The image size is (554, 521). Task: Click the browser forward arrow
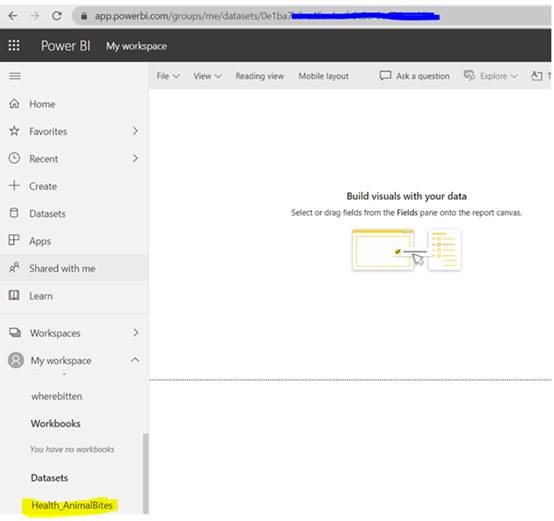click(35, 16)
